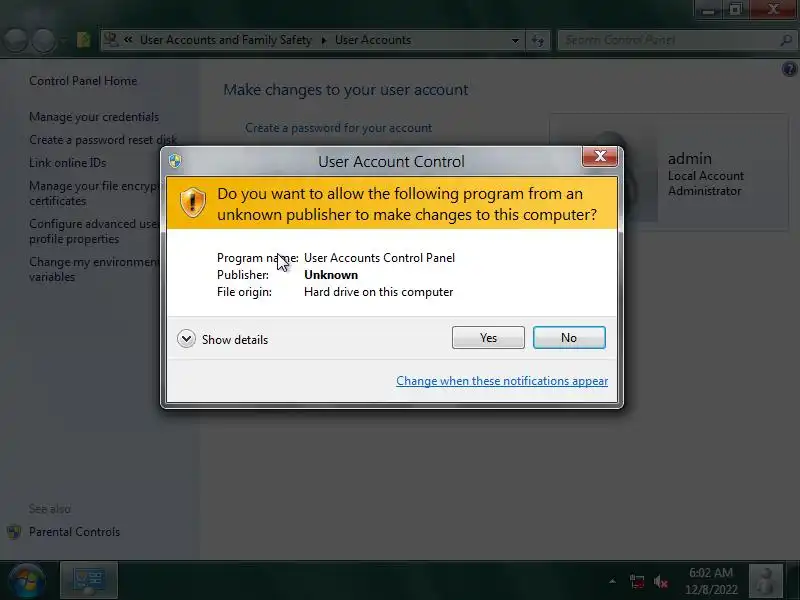Screen dimensions: 800x600
Task: Expand Show details chevron
Action: pos(186,339)
